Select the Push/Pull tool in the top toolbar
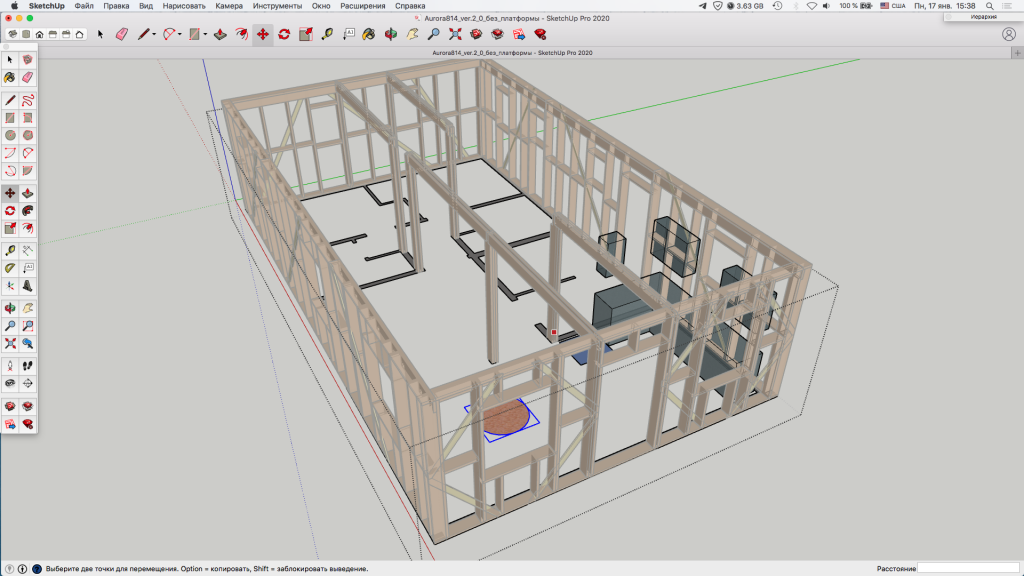Image resolution: width=1024 pixels, height=576 pixels. point(220,34)
